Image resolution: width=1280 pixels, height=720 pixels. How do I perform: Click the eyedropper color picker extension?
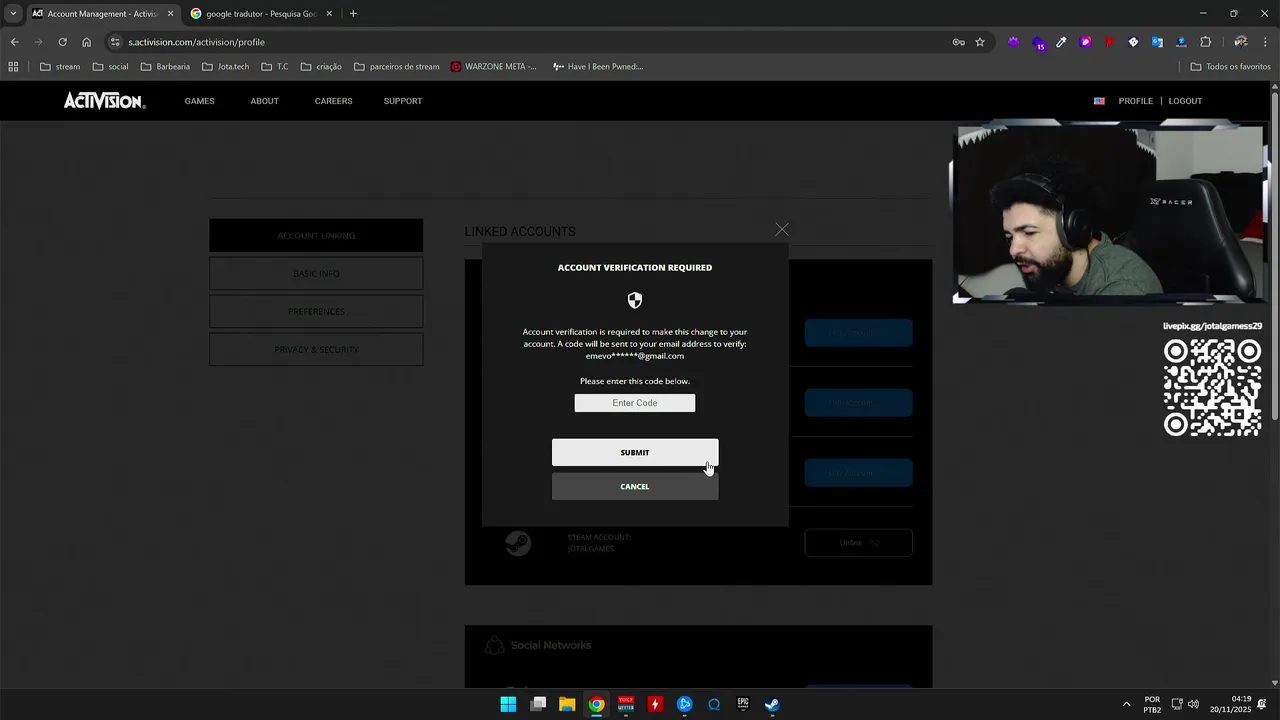pos(1061,42)
